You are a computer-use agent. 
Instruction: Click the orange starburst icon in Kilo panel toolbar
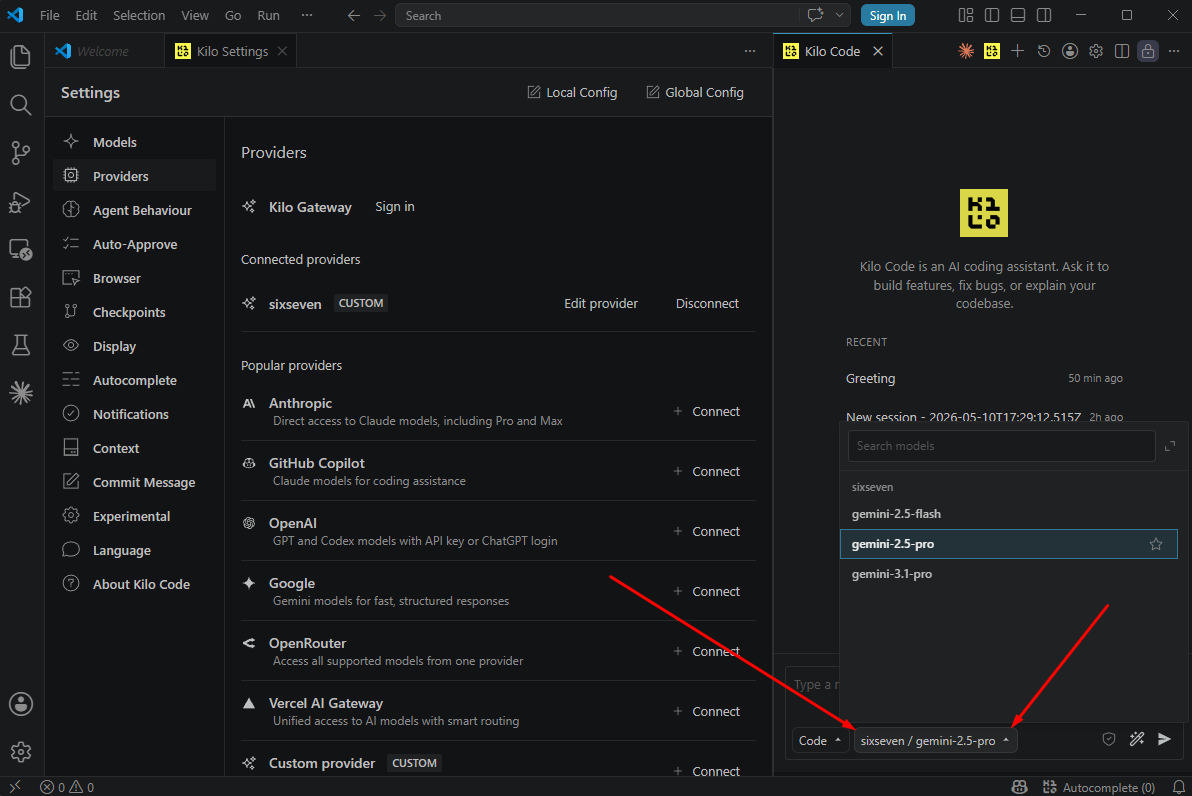pos(965,51)
